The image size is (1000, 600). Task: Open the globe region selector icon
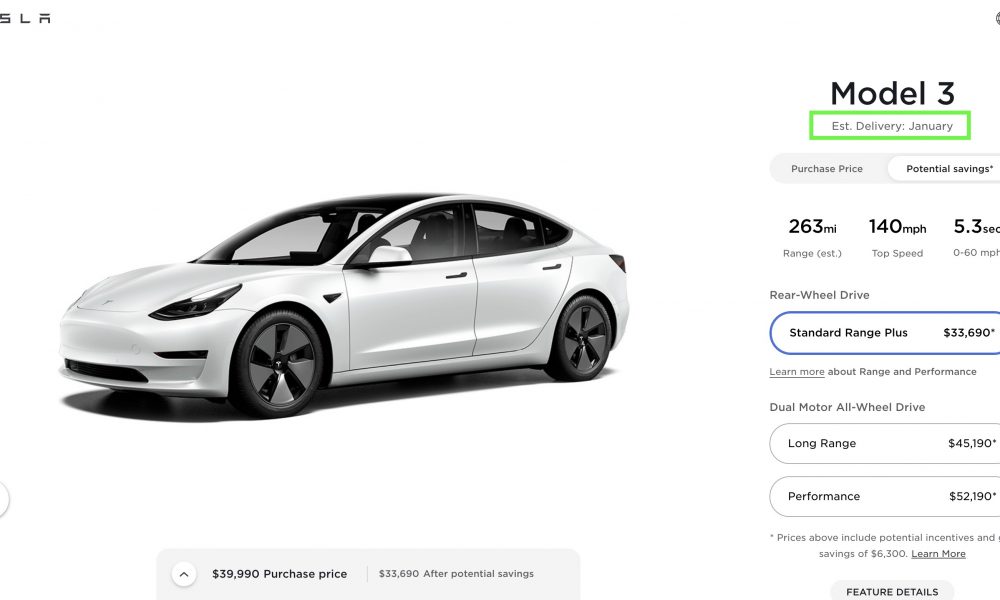click(997, 18)
